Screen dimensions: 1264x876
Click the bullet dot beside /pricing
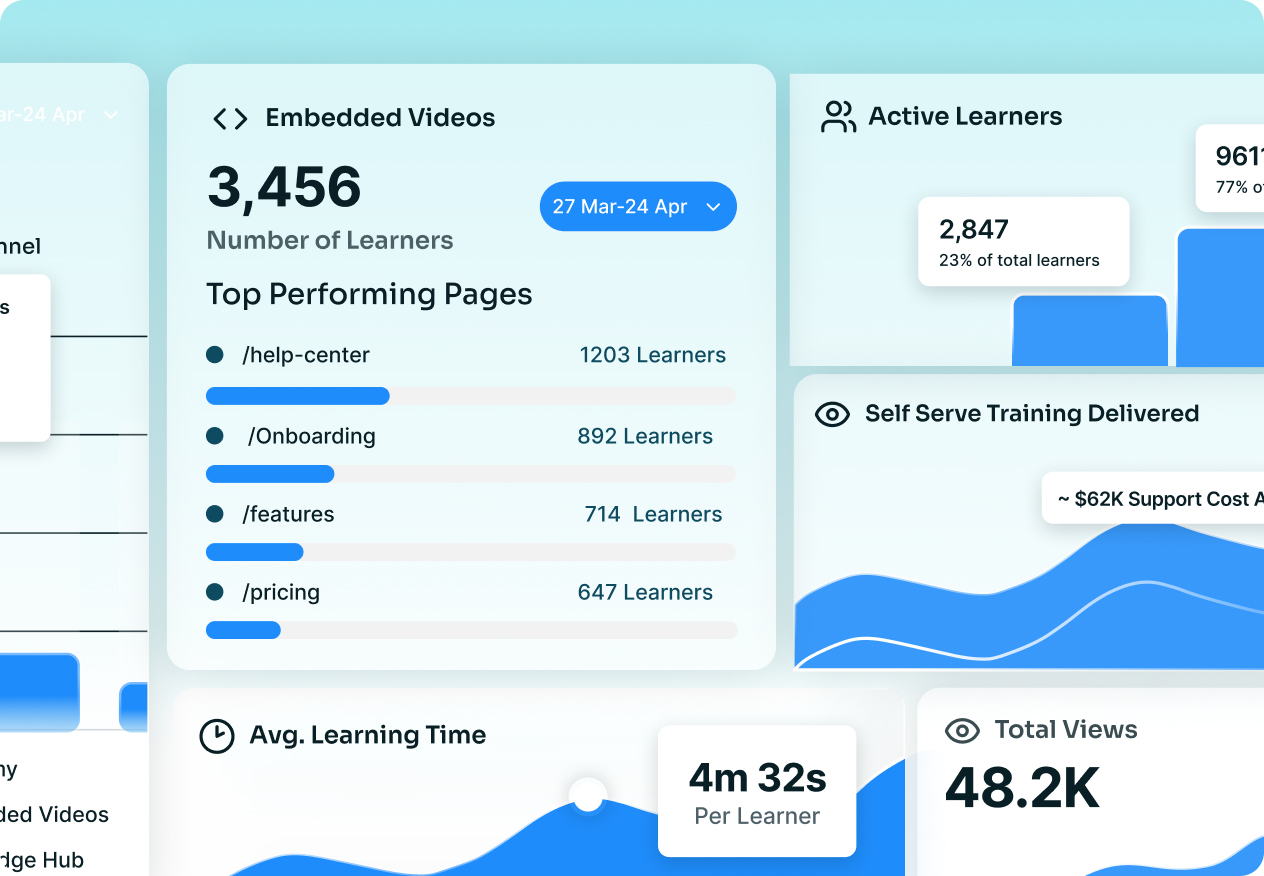214,592
